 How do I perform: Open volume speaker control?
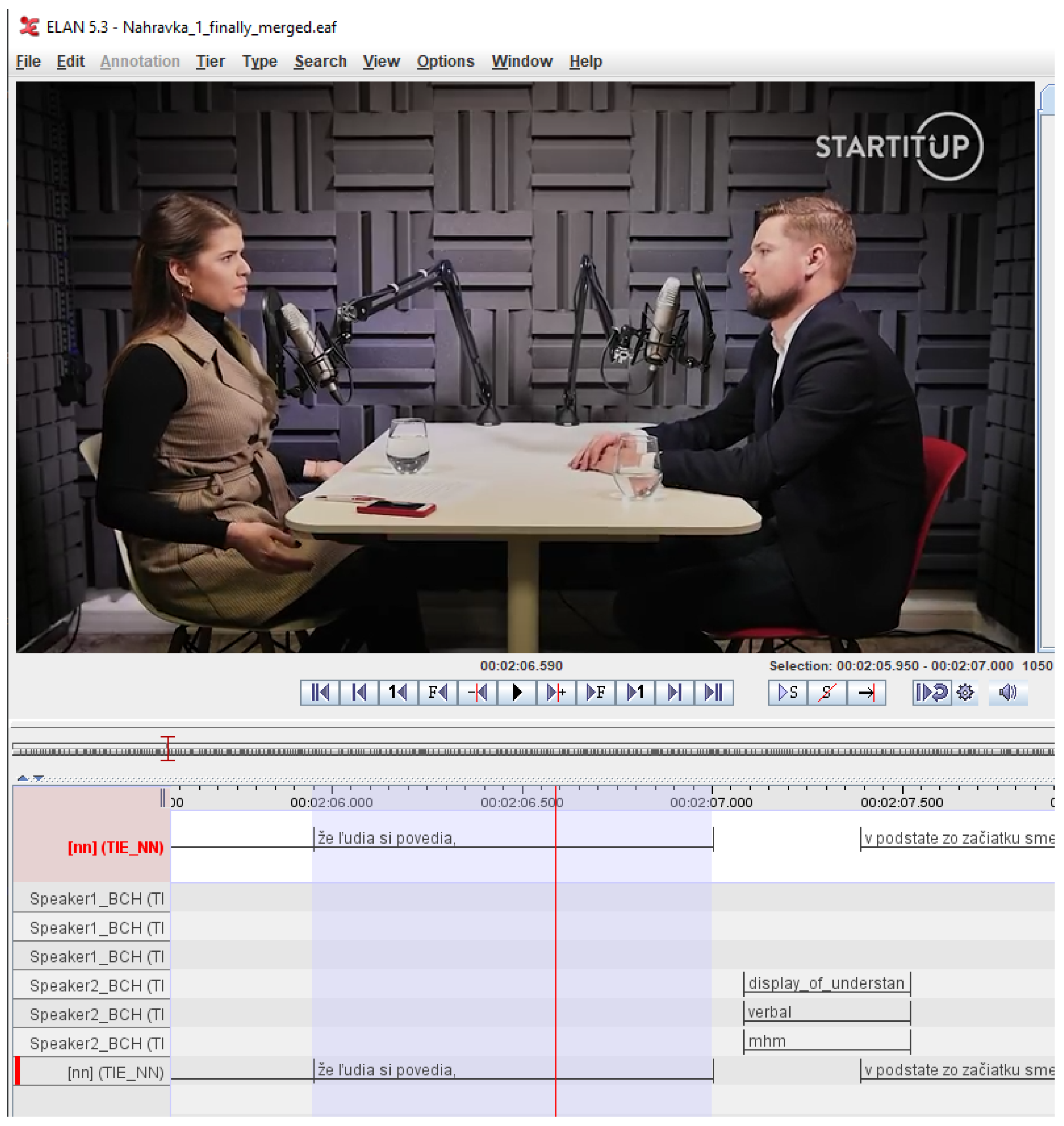tap(1008, 692)
